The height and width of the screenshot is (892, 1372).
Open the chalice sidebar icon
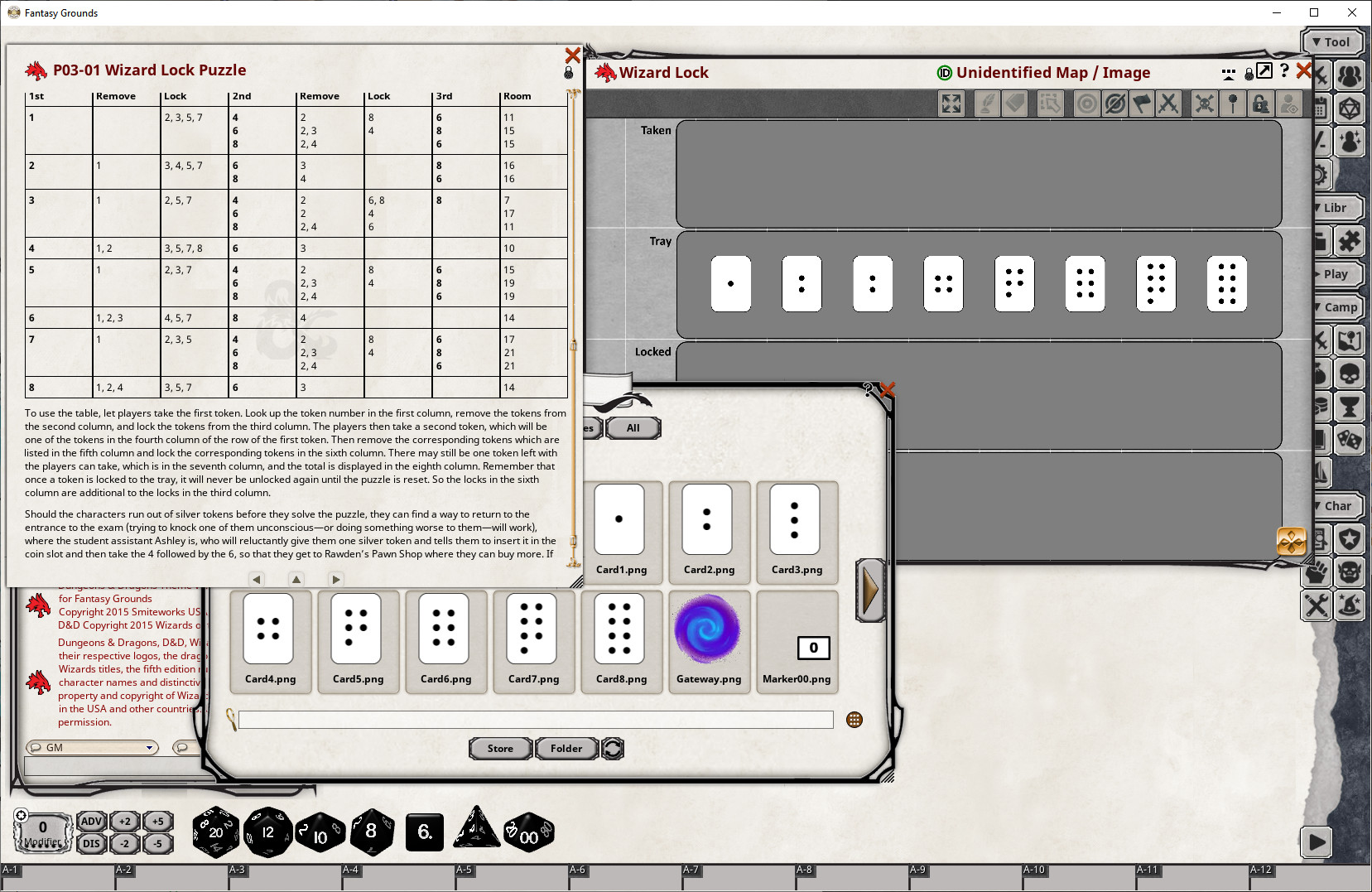pyautogui.click(x=1350, y=407)
